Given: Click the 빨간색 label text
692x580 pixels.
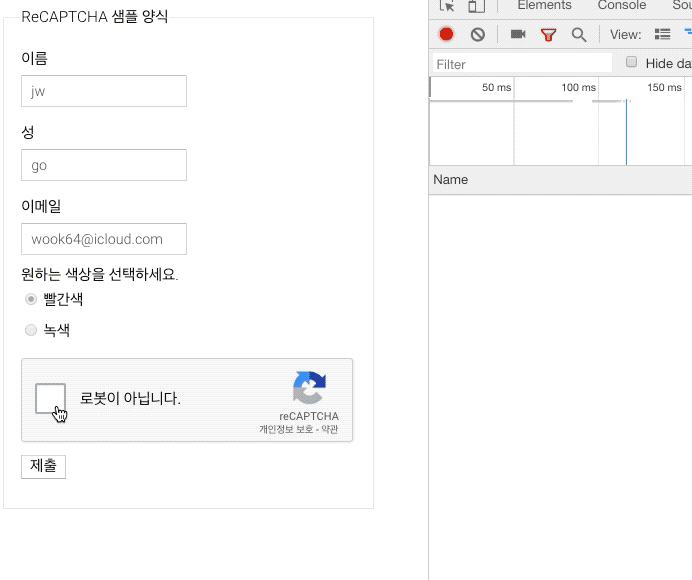Looking at the screenshot, I should tap(63, 299).
